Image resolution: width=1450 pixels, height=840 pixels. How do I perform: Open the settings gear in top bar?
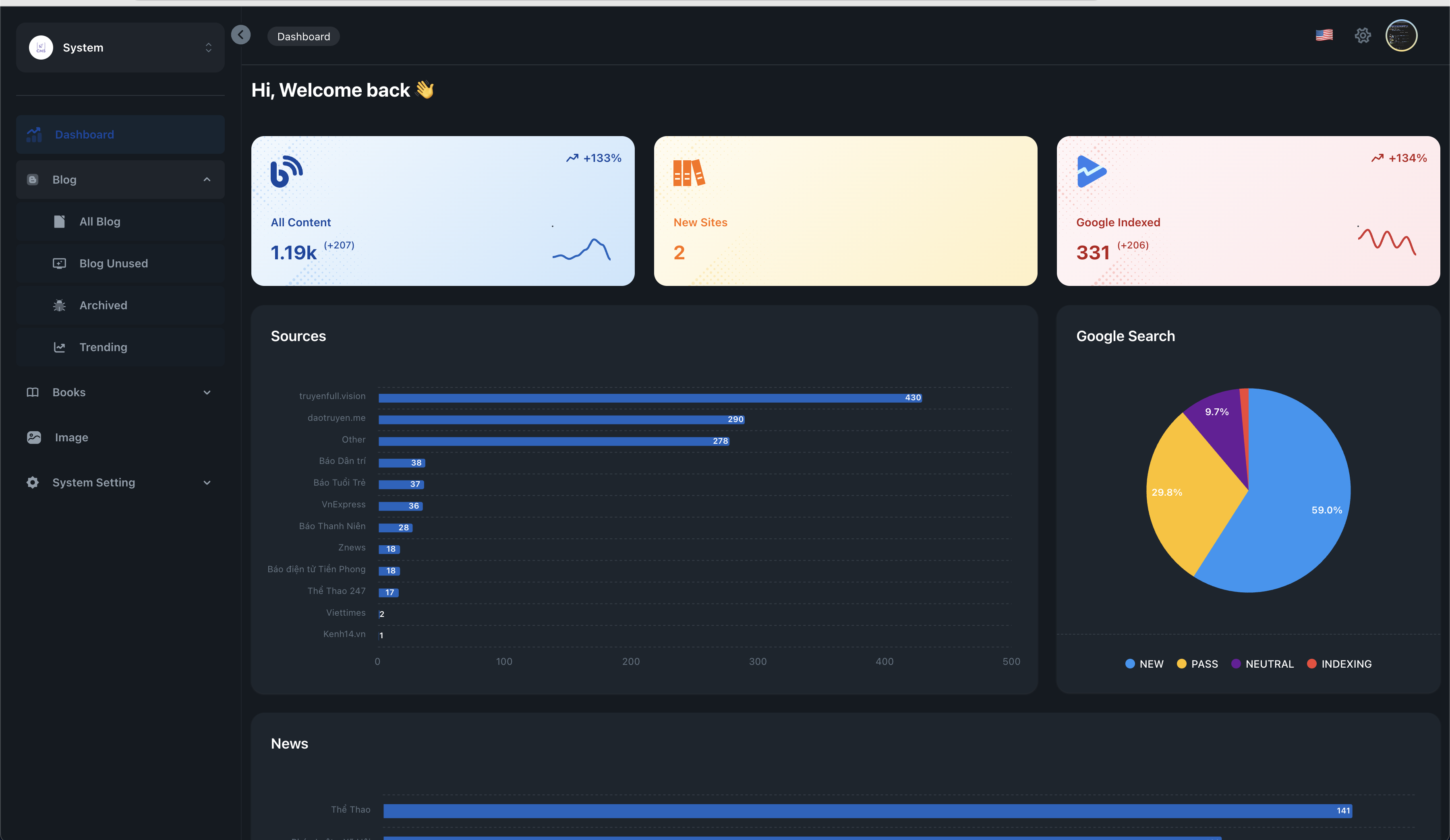(1363, 35)
